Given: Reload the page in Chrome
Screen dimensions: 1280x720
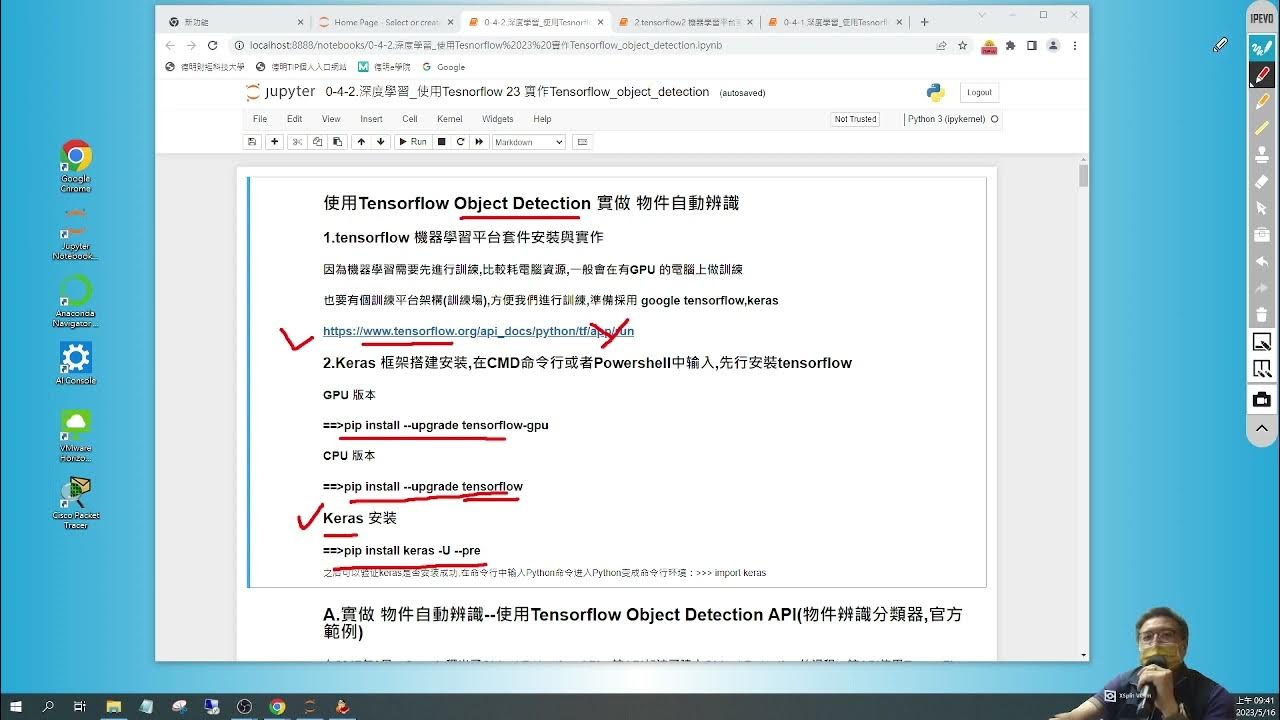Looking at the screenshot, I should [x=212, y=45].
